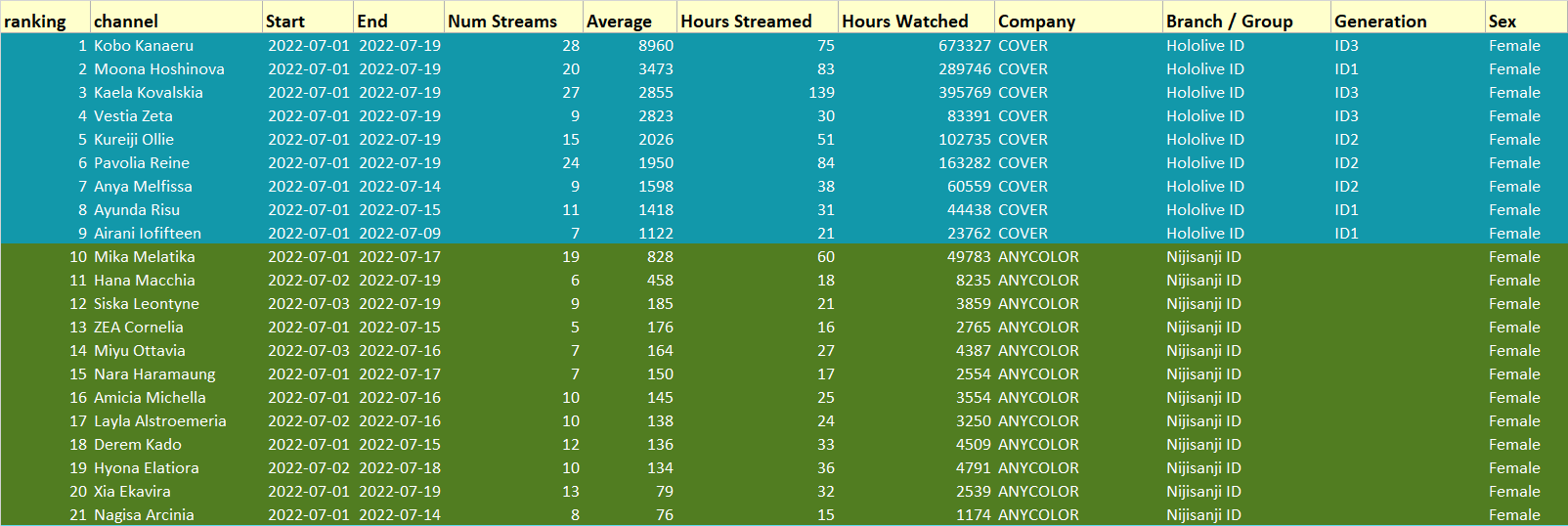Click the hours watched value 1174
This screenshot has height=526, width=1568.
point(974,514)
